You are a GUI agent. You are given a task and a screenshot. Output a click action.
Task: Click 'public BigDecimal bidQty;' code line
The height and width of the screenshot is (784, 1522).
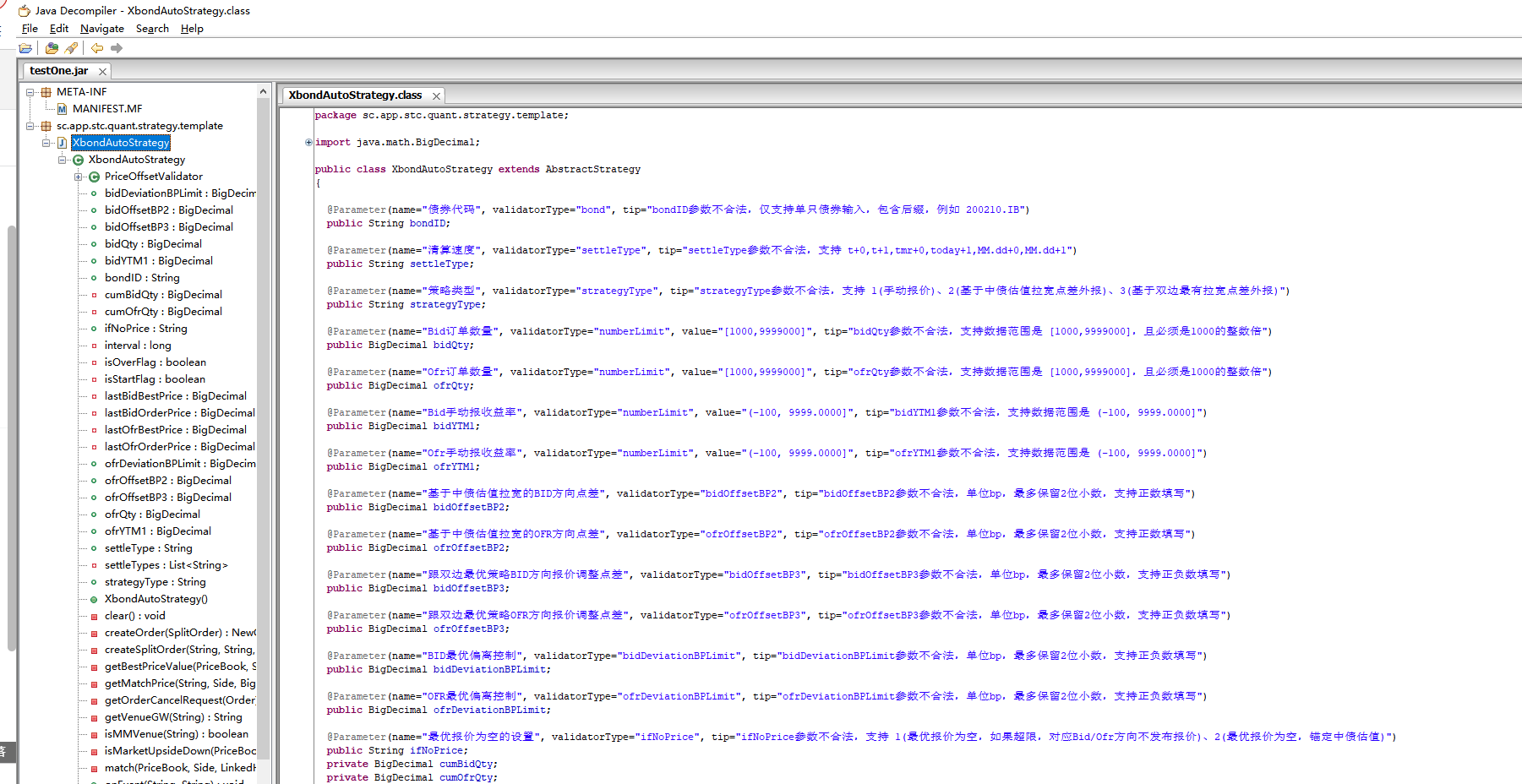pyautogui.click(x=400, y=345)
